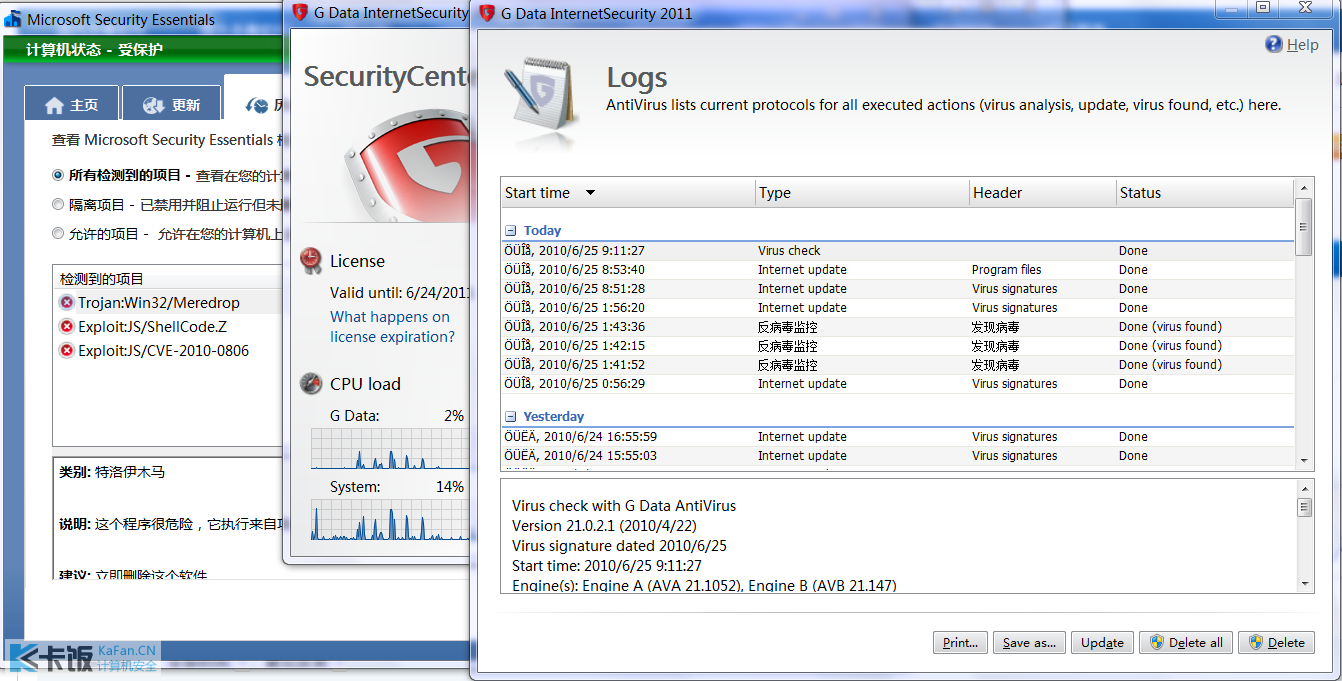Click the Save as... button
The width and height of the screenshot is (1342, 681).
[1029, 643]
